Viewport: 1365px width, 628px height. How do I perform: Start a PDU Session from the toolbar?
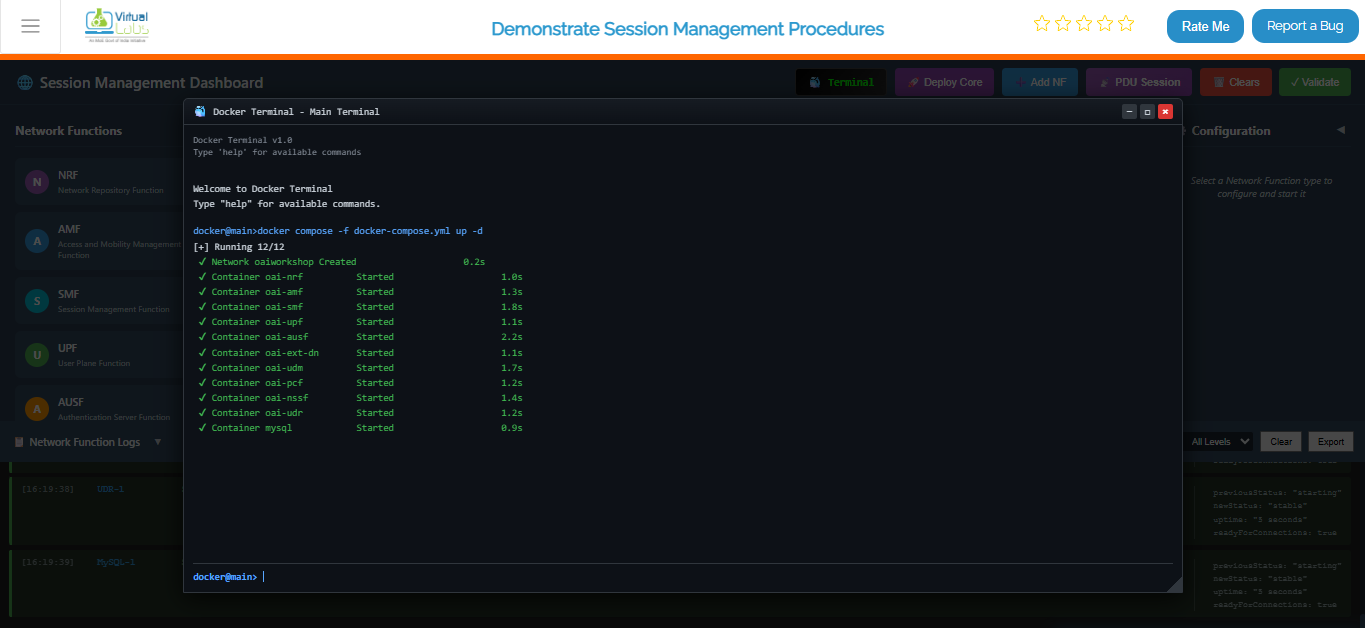tap(1138, 82)
